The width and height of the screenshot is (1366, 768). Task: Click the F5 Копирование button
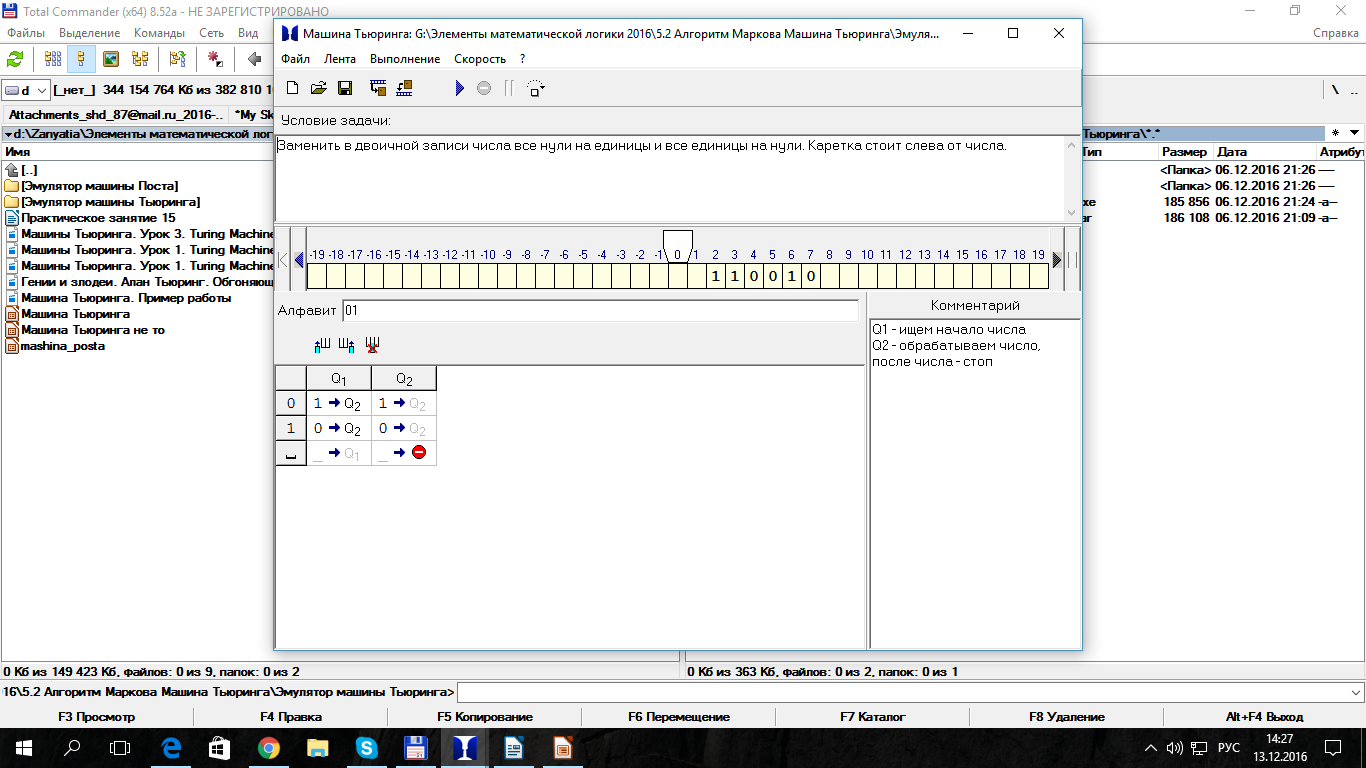coord(485,717)
